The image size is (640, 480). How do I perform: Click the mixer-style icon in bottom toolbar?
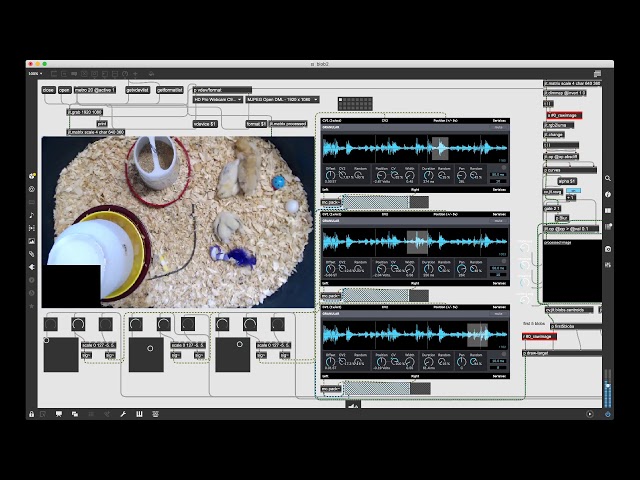(155, 414)
